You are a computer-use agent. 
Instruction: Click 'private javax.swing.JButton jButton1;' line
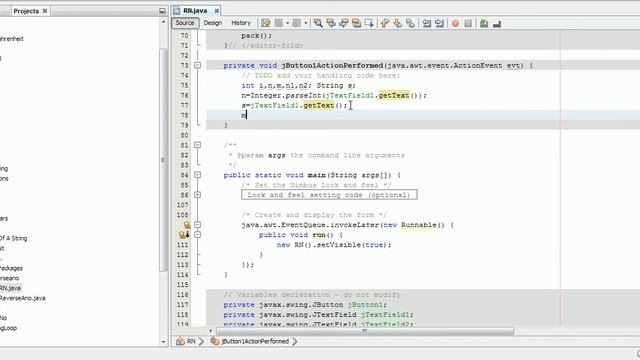click(x=305, y=305)
